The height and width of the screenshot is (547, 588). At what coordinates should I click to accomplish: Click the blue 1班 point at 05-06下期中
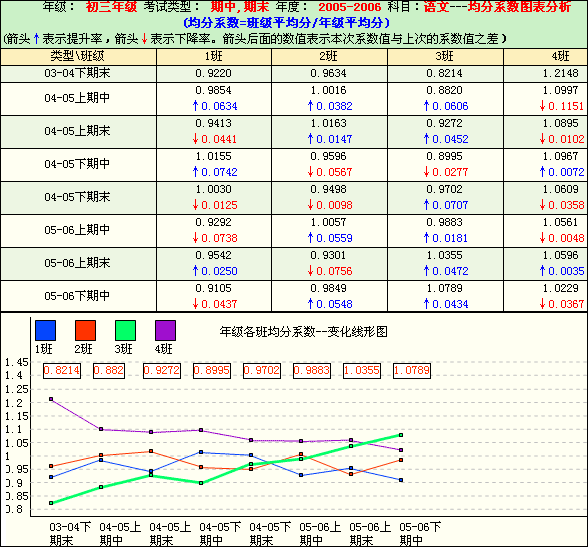pyautogui.click(x=401, y=480)
